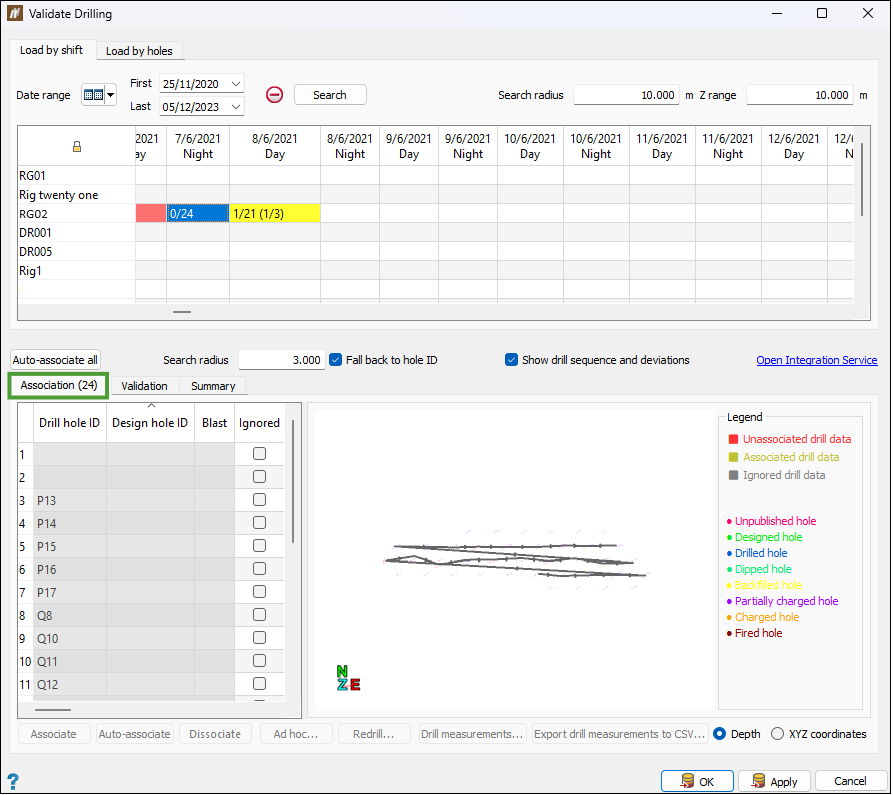Screen dimensions: 893x795
Task: Uncheck Show drill sequence and deviations
Action: [512, 360]
